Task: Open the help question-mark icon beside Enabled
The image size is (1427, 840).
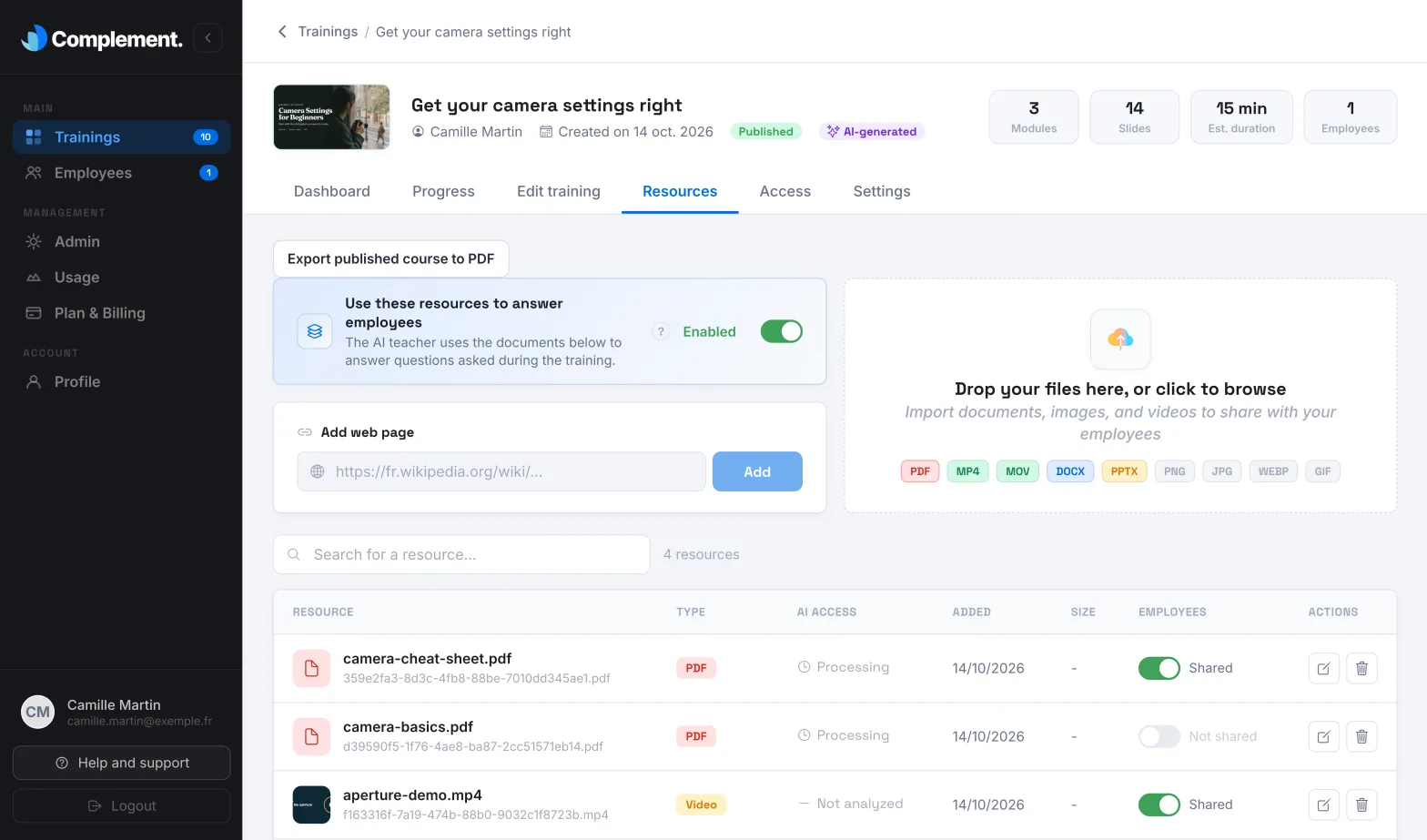Action: pos(662,331)
